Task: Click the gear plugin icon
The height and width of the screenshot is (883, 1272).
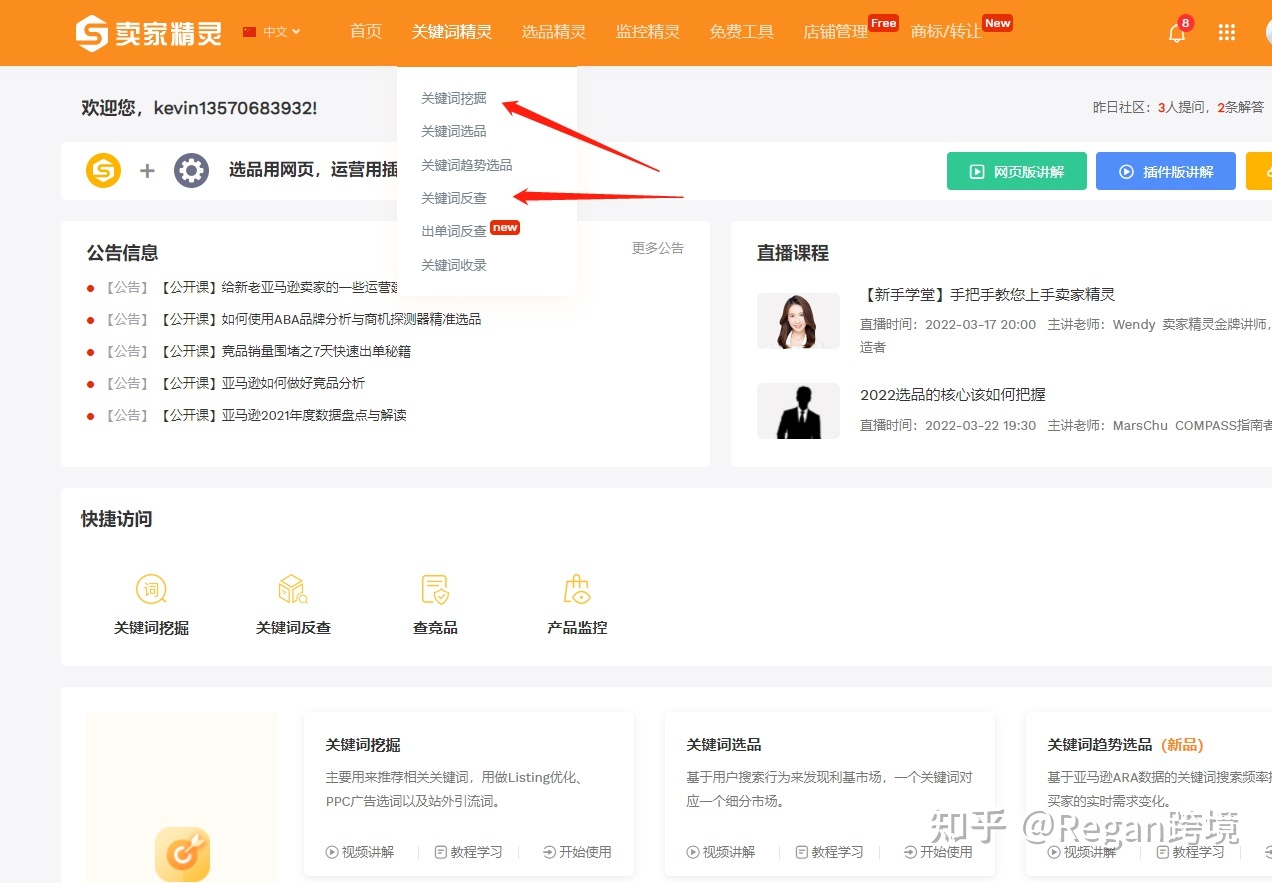Action: [x=191, y=170]
